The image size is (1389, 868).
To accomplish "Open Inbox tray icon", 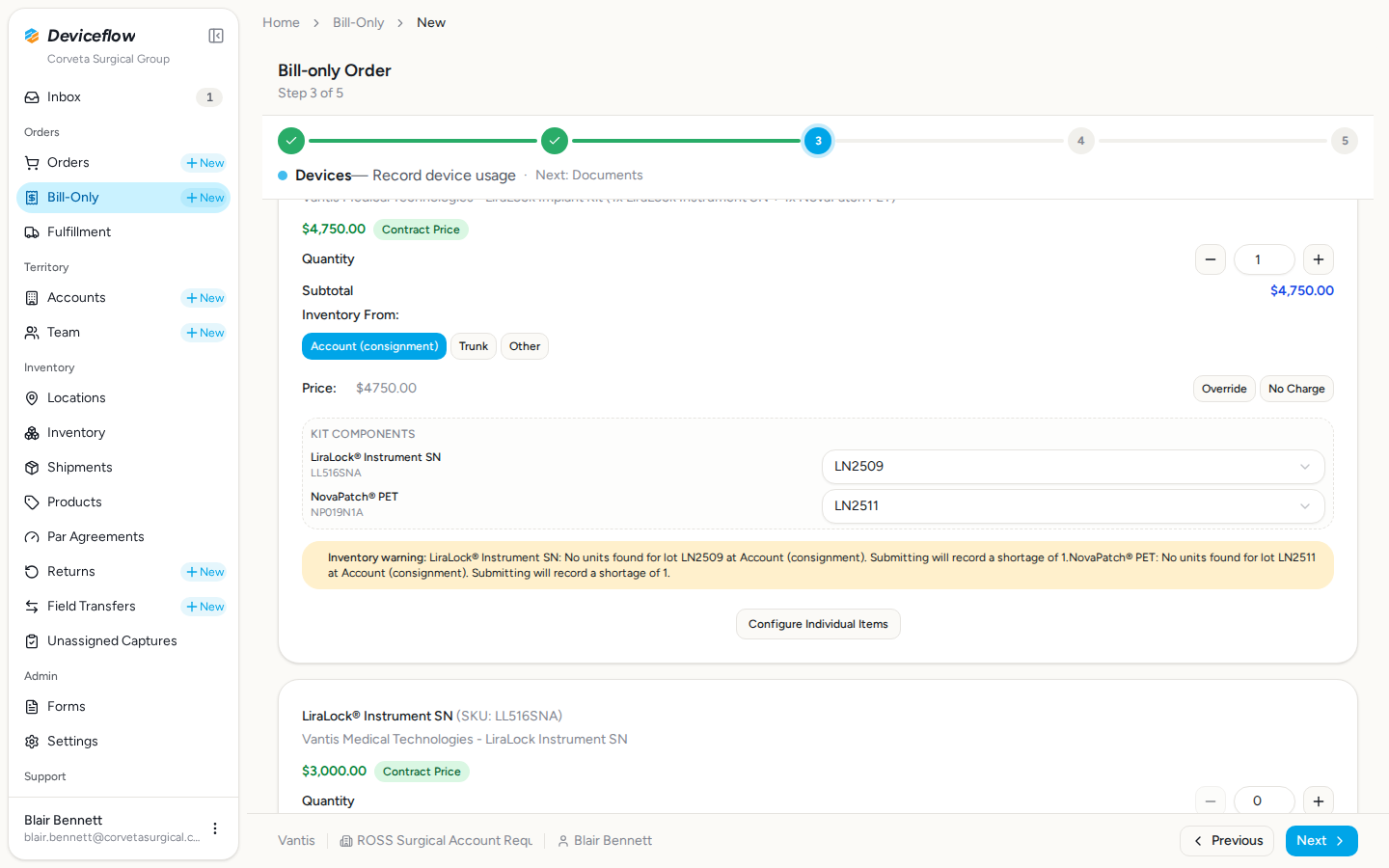I will 32,97.
